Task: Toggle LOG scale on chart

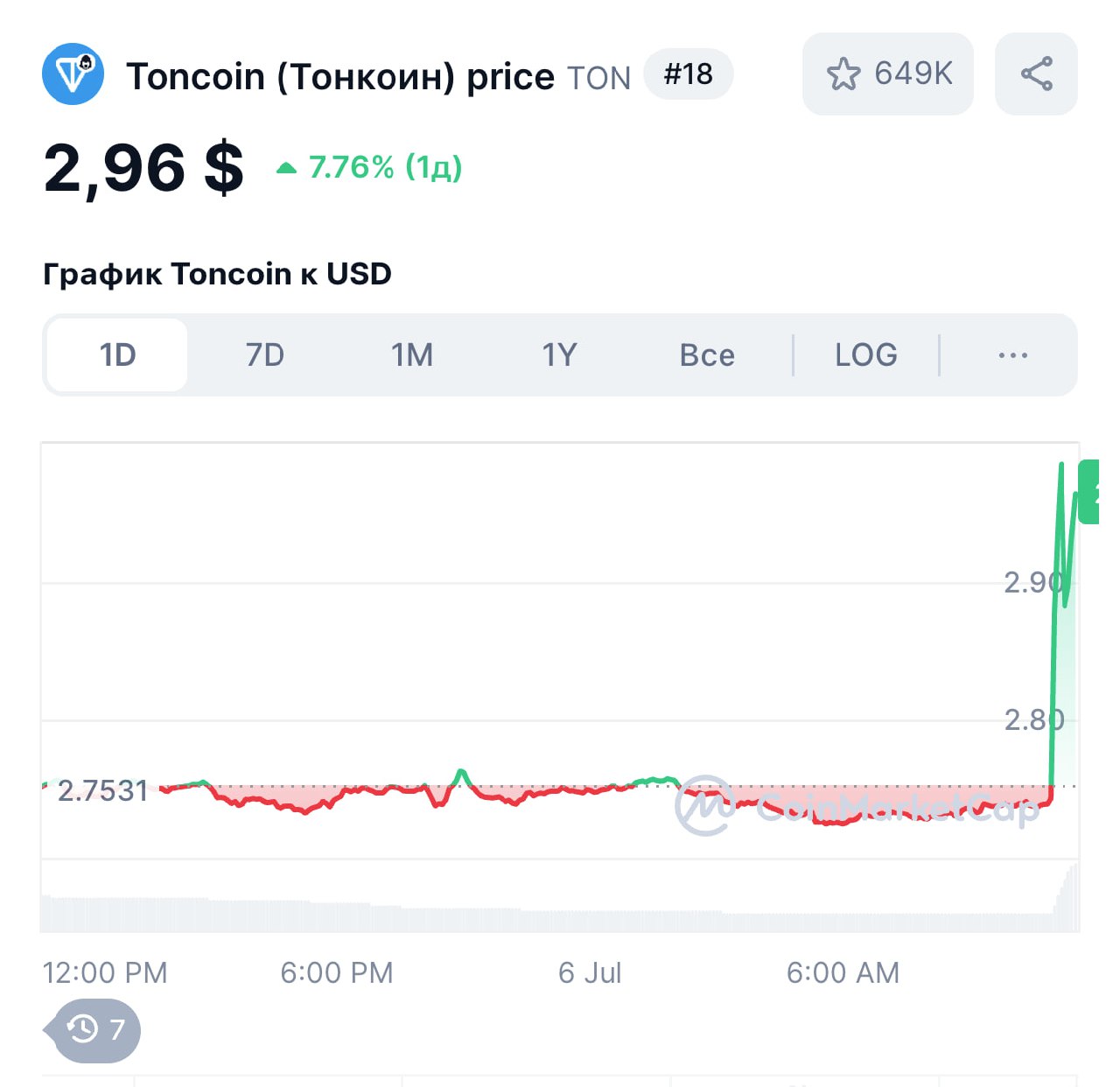Action: tap(865, 355)
